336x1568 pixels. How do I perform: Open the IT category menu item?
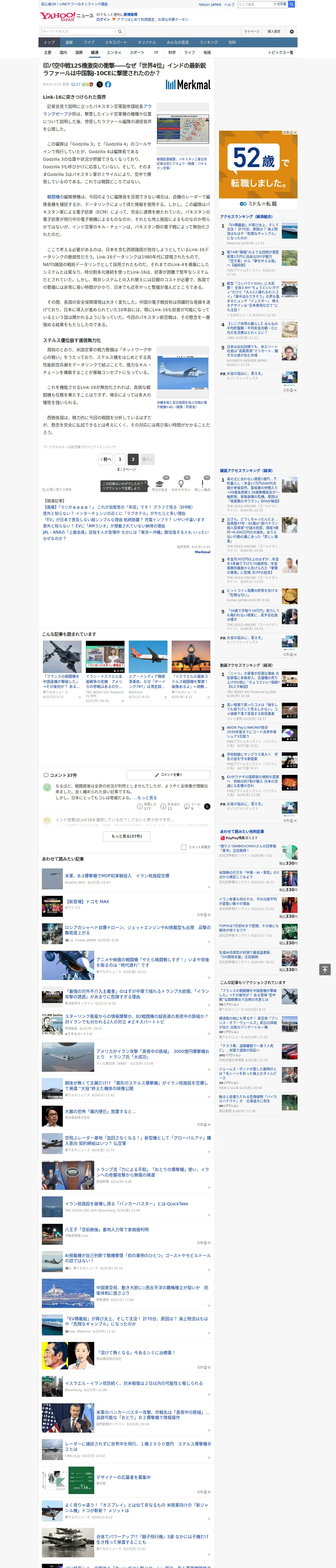click(x=156, y=52)
